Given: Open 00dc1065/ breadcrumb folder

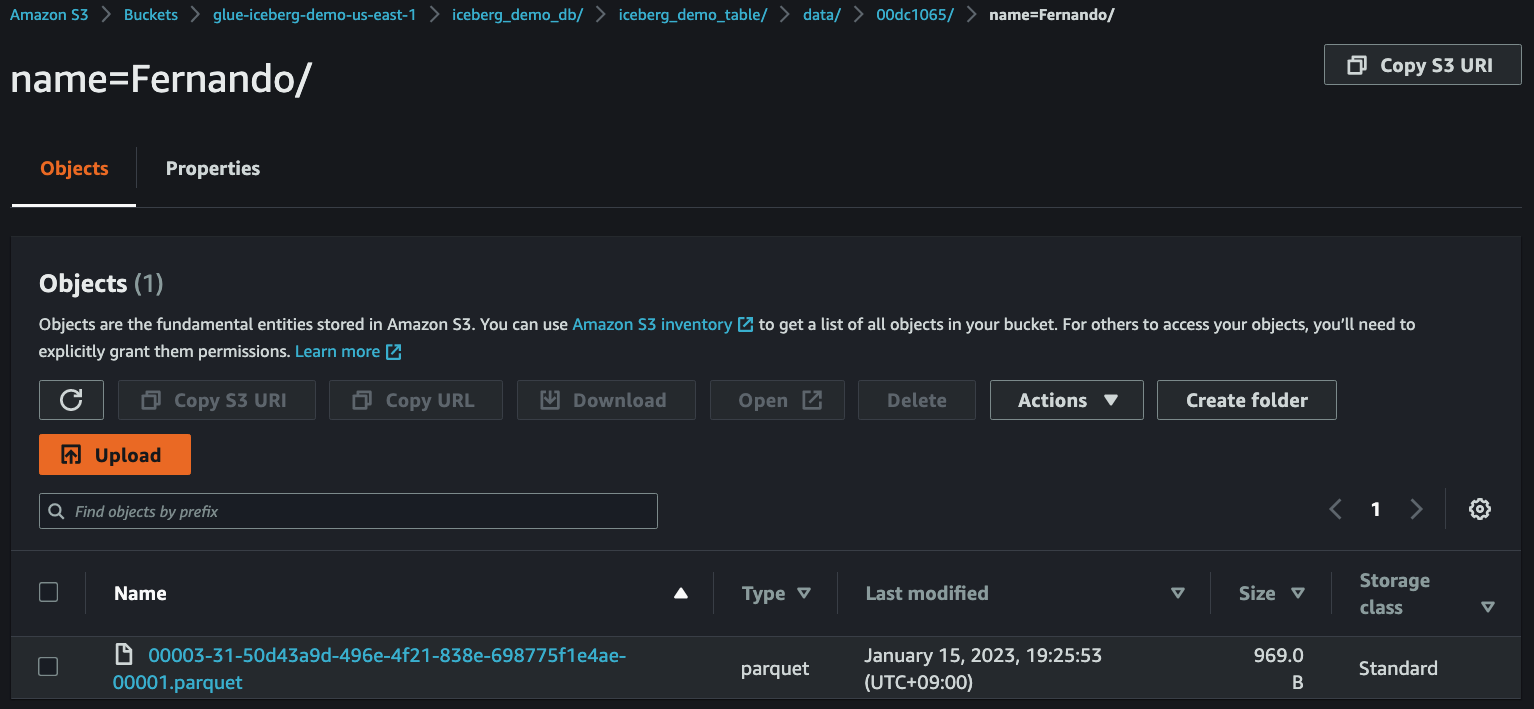Looking at the screenshot, I should click(915, 15).
